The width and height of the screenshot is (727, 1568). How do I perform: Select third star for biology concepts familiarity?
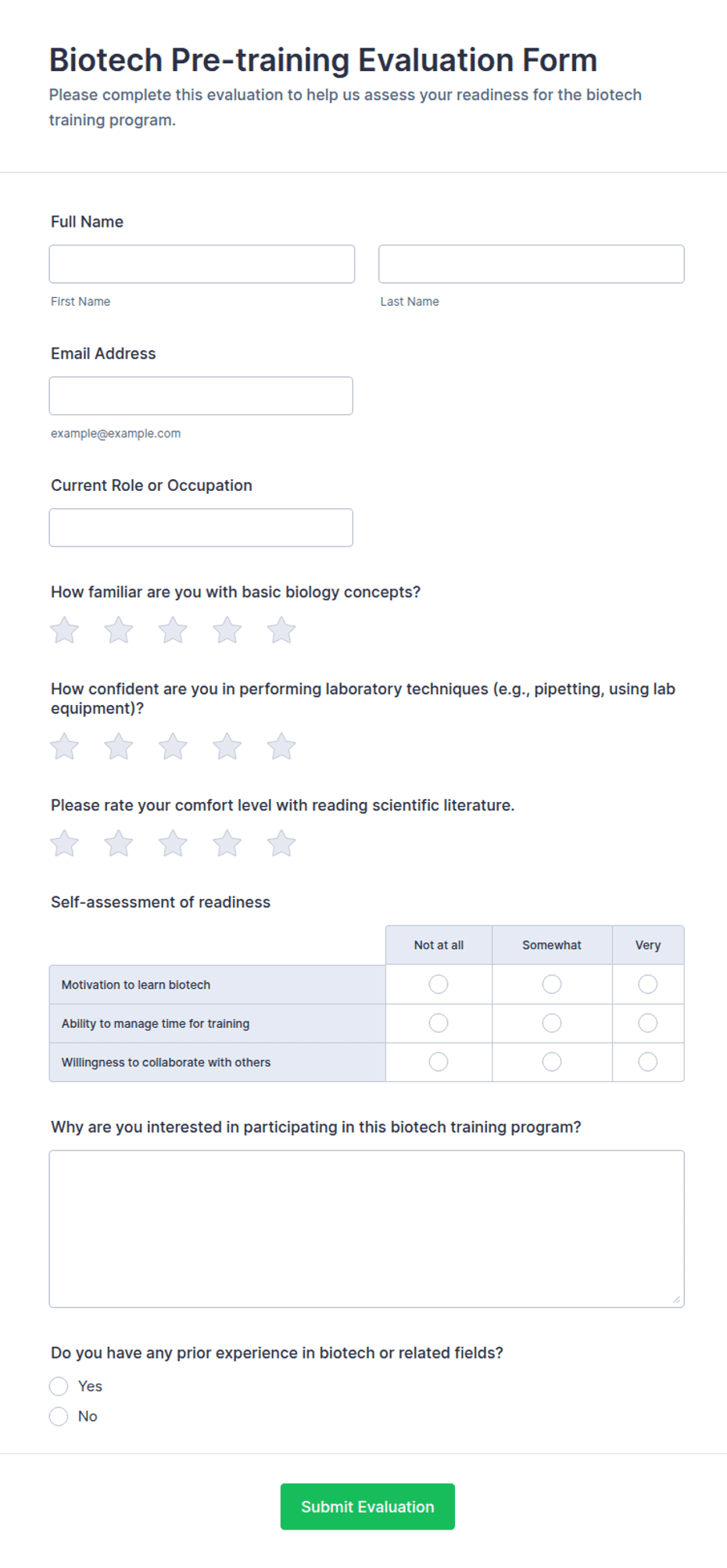click(173, 630)
